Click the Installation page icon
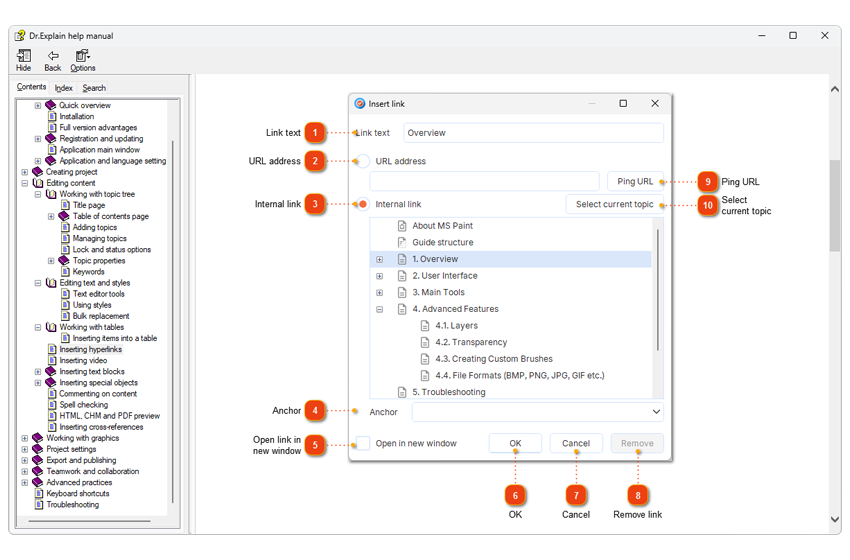850x560 pixels. [52, 116]
